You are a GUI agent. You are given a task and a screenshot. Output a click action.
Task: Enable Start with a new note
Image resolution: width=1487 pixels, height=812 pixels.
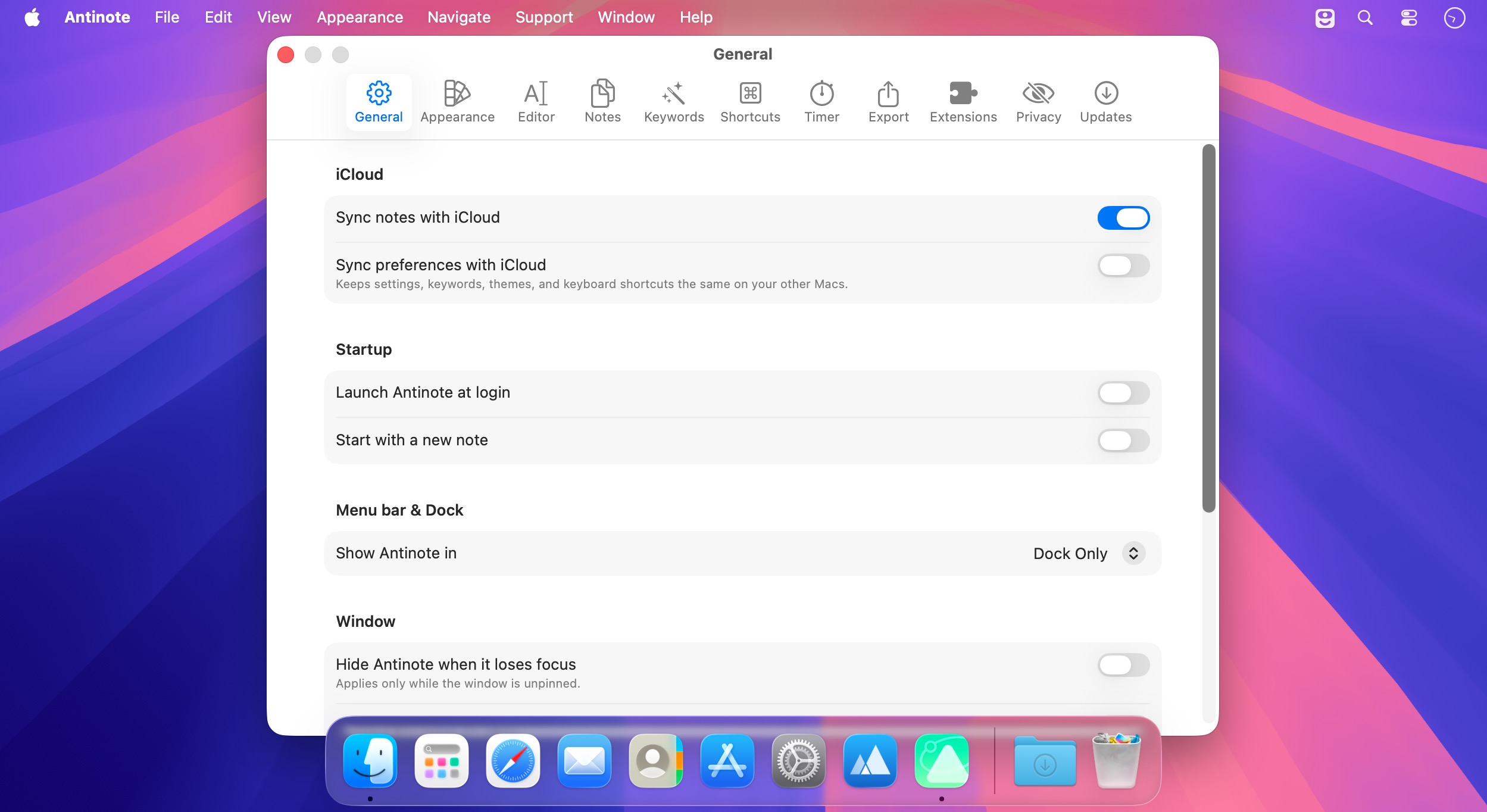click(1123, 441)
